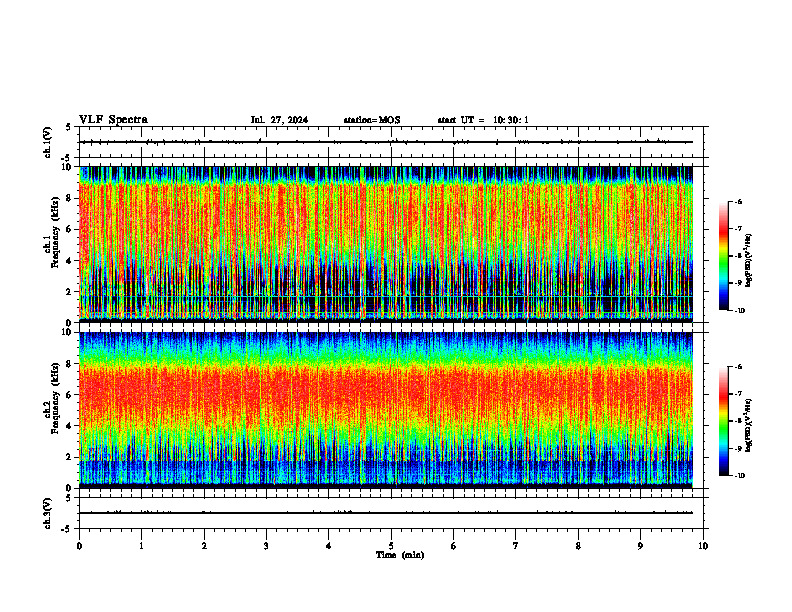
Task: Click the "ch.3(V)" waveform axis label
Action: coord(48,513)
